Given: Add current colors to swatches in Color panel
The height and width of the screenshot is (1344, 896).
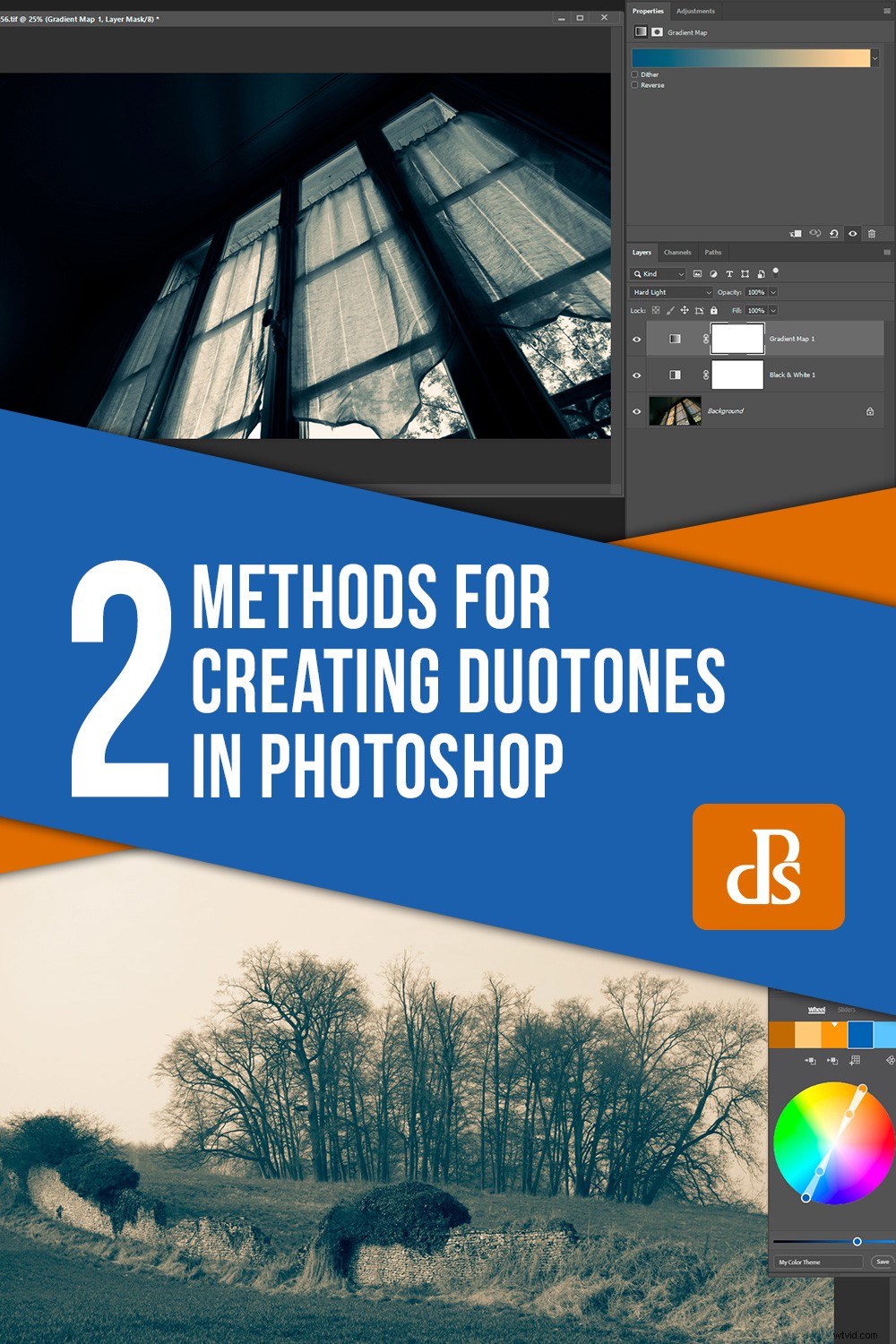Looking at the screenshot, I should (855, 1061).
